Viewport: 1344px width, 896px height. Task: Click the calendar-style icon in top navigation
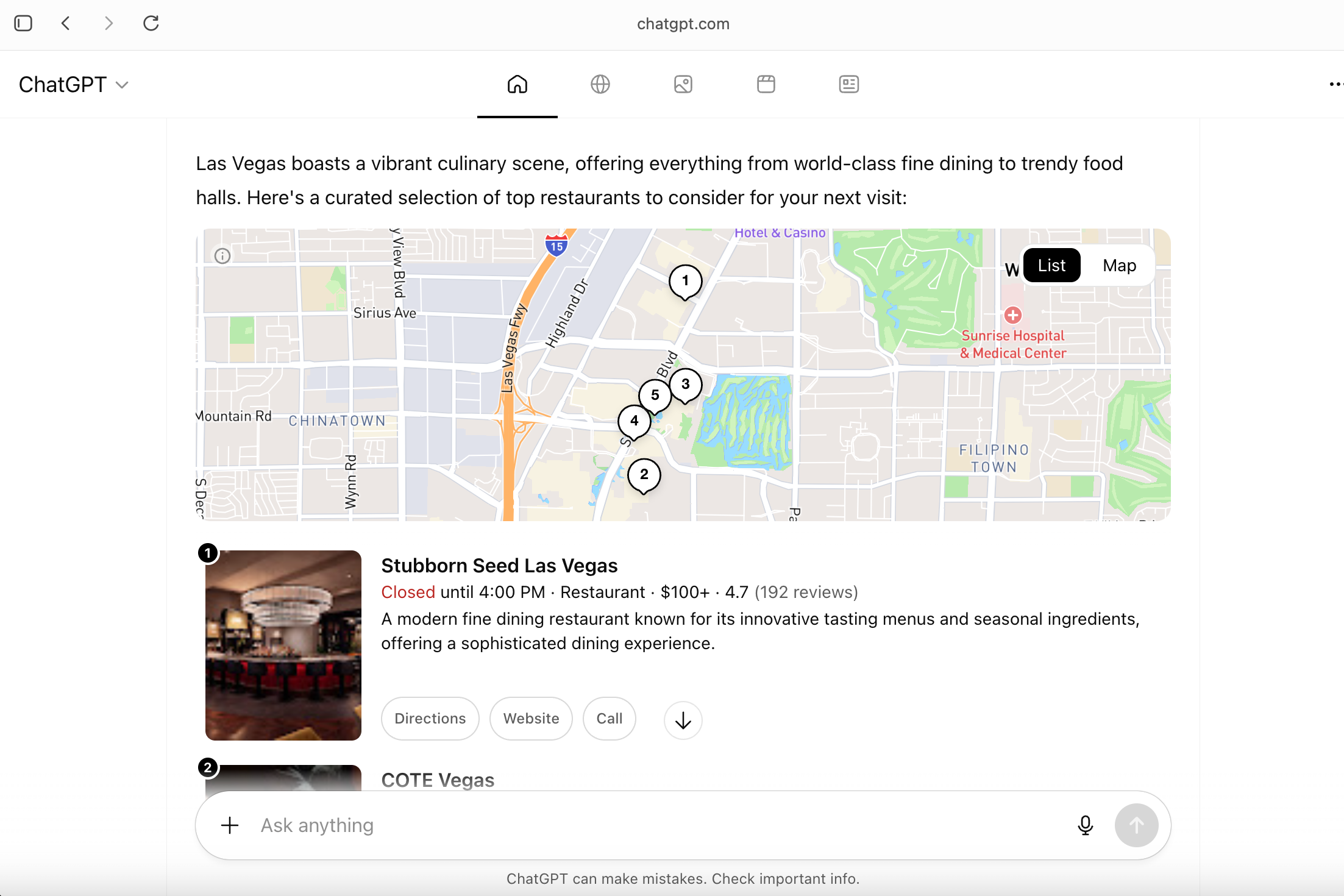click(766, 84)
